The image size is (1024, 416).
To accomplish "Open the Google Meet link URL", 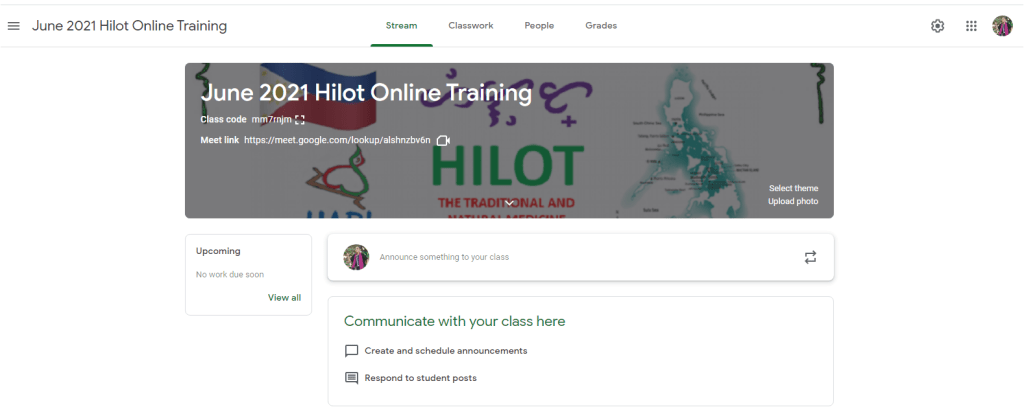I will tap(336, 141).
